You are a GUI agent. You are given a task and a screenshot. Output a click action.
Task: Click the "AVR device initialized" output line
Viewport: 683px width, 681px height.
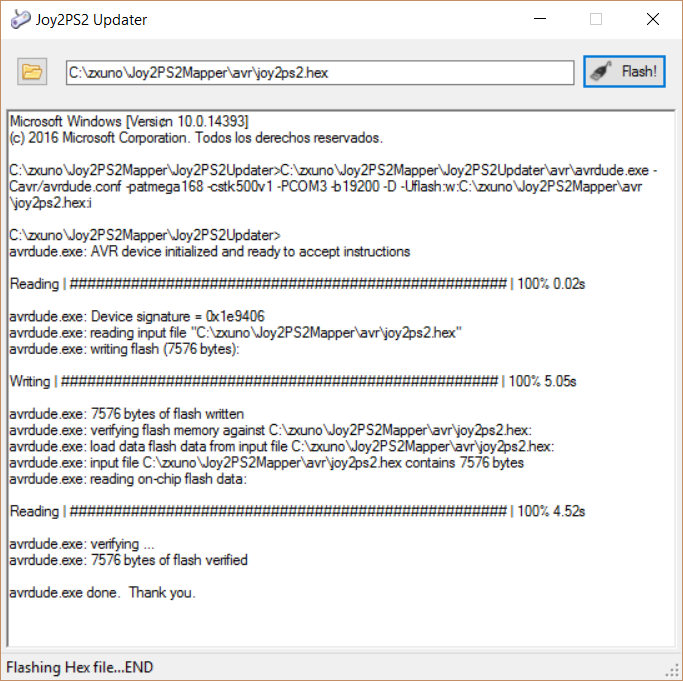[x=209, y=251]
